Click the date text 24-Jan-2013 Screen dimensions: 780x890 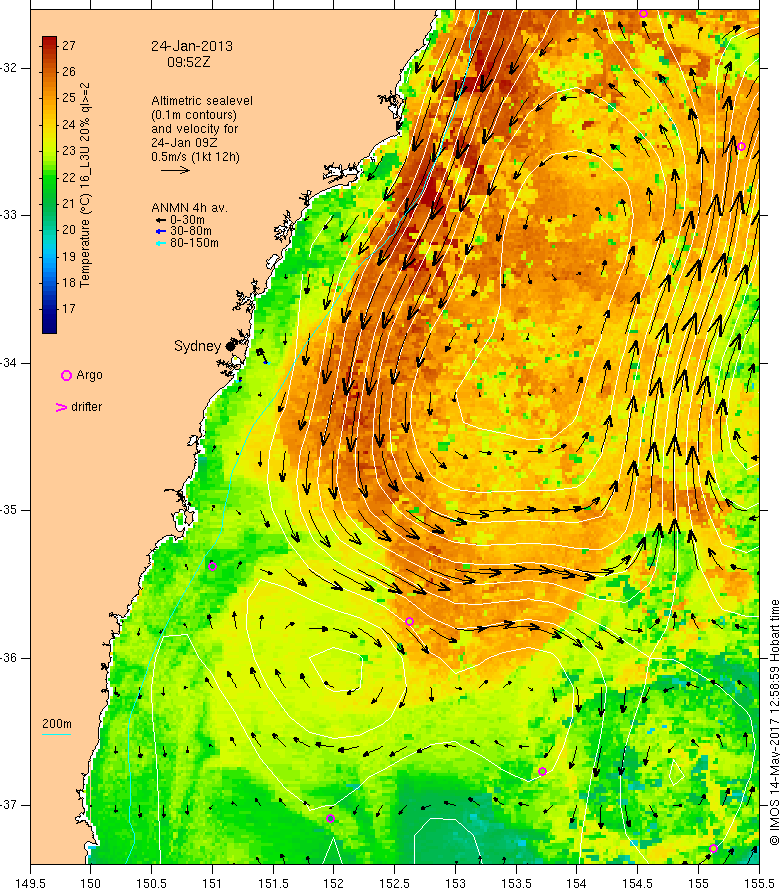[192, 46]
